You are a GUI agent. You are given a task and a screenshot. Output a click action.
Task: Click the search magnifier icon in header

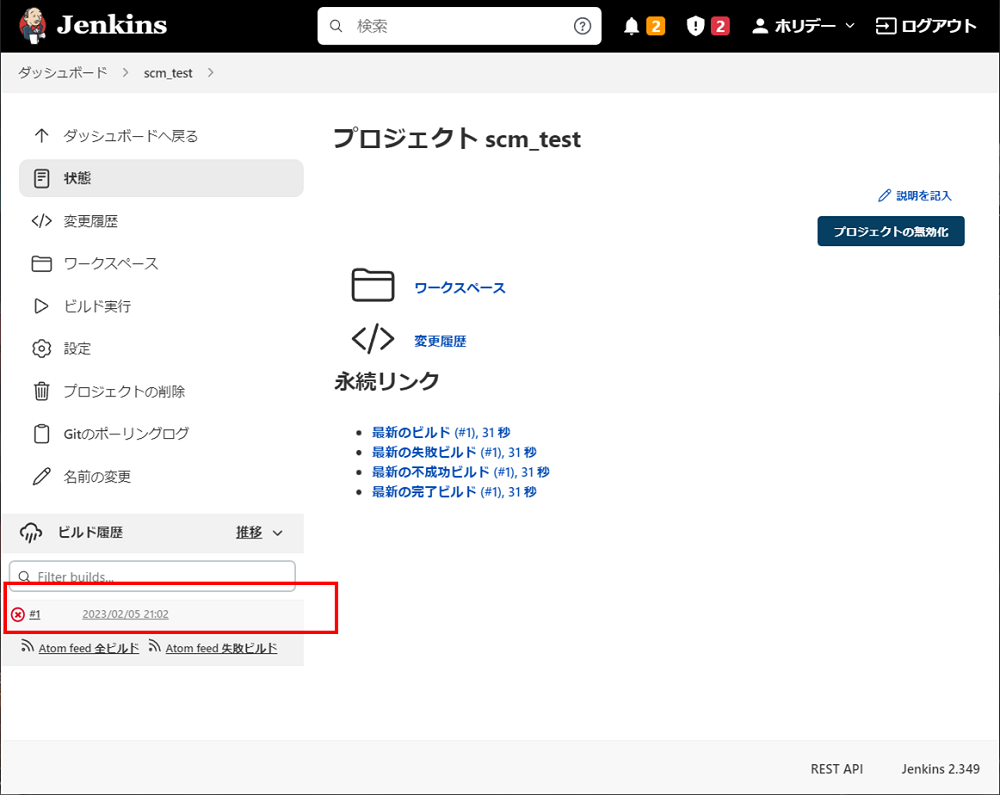pos(335,26)
